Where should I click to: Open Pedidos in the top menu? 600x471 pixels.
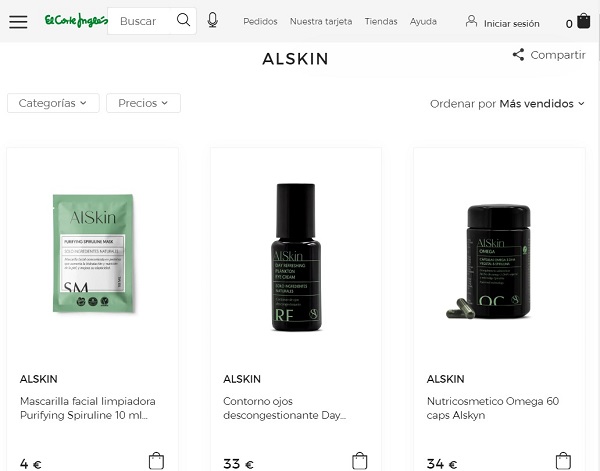click(260, 21)
